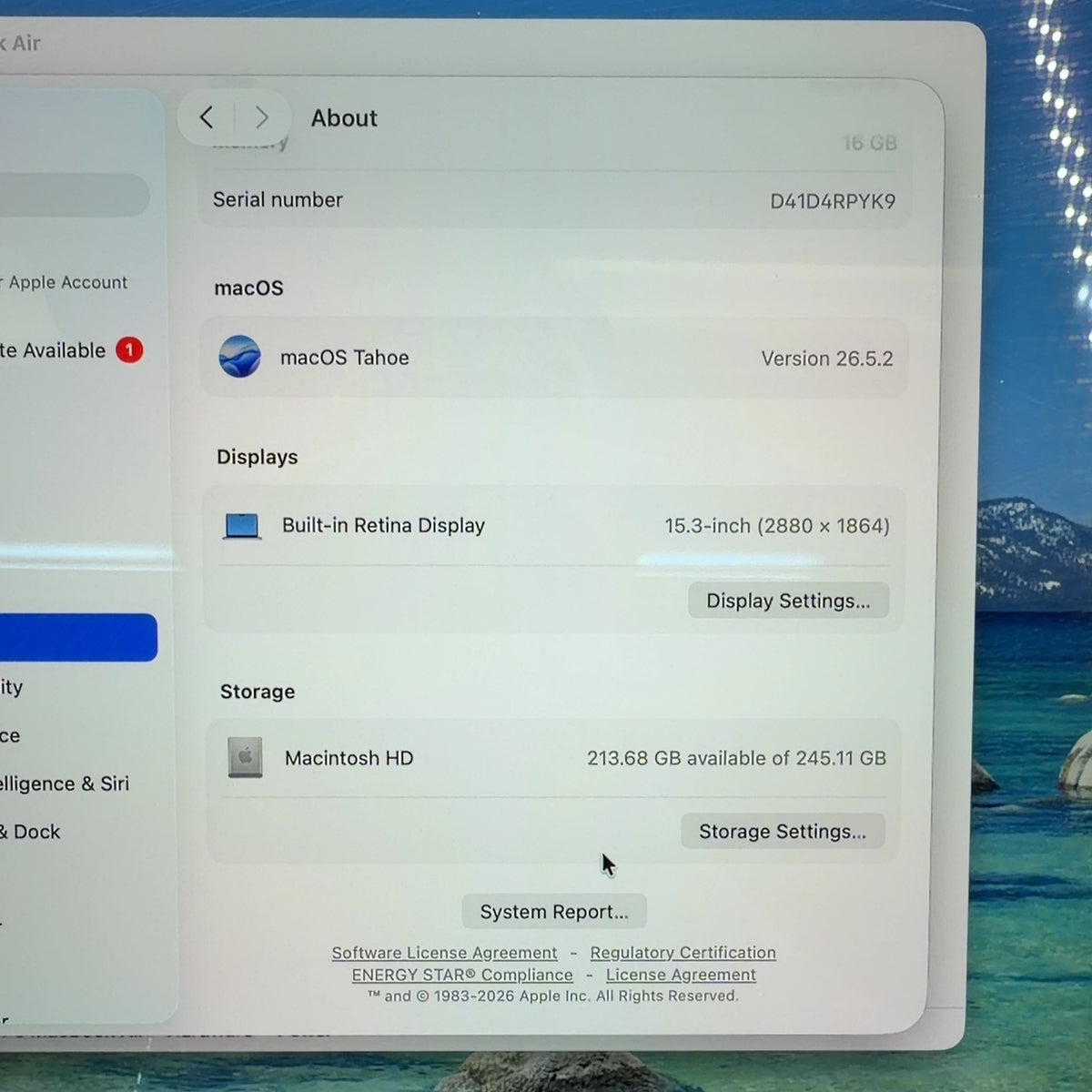The height and width of the screenshot is (1092, 1092).
Task: Click the red update notification badge
Action: click(x=129, y=350)
